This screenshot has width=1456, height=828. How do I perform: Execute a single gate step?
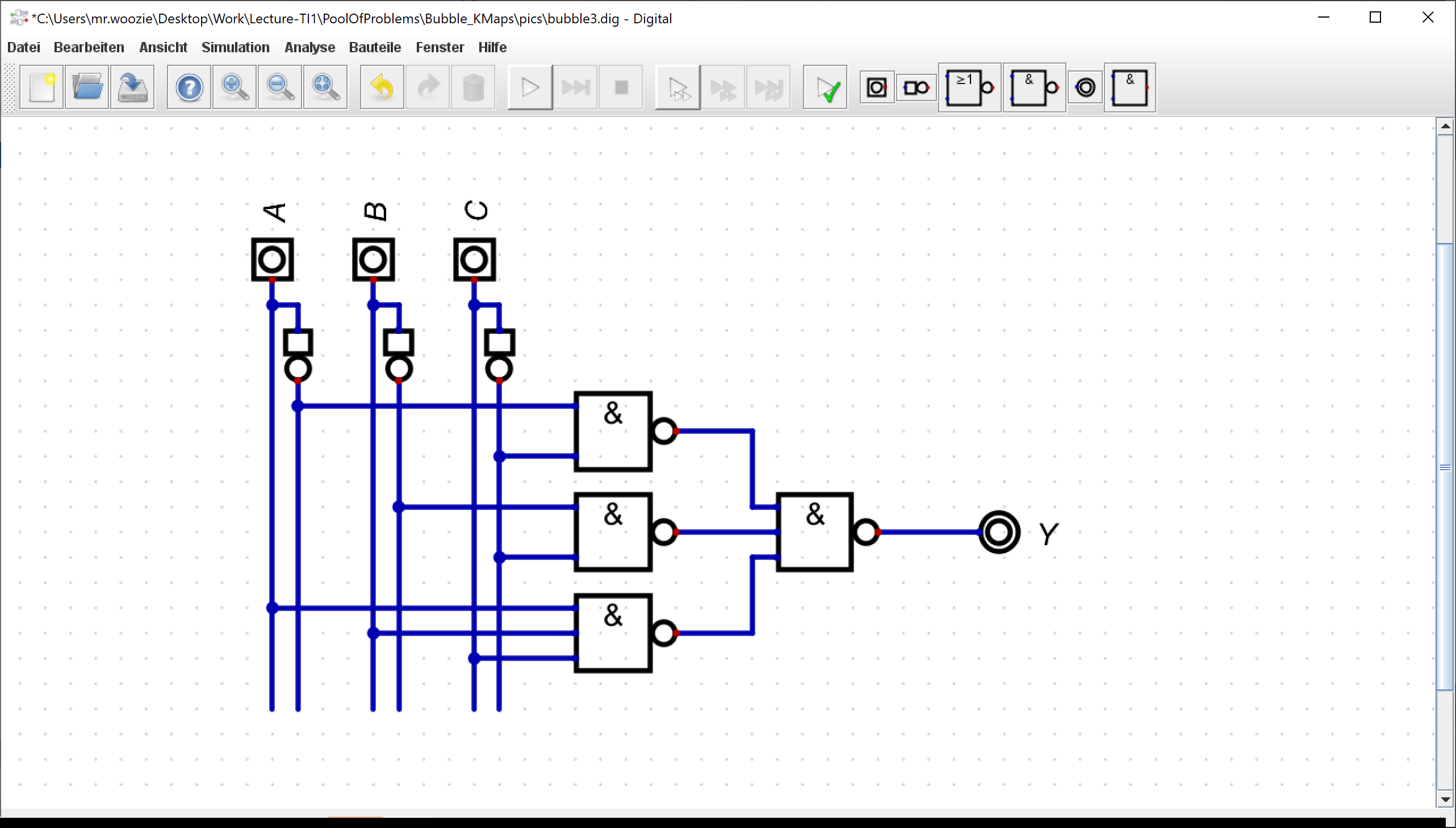[723, 87]
